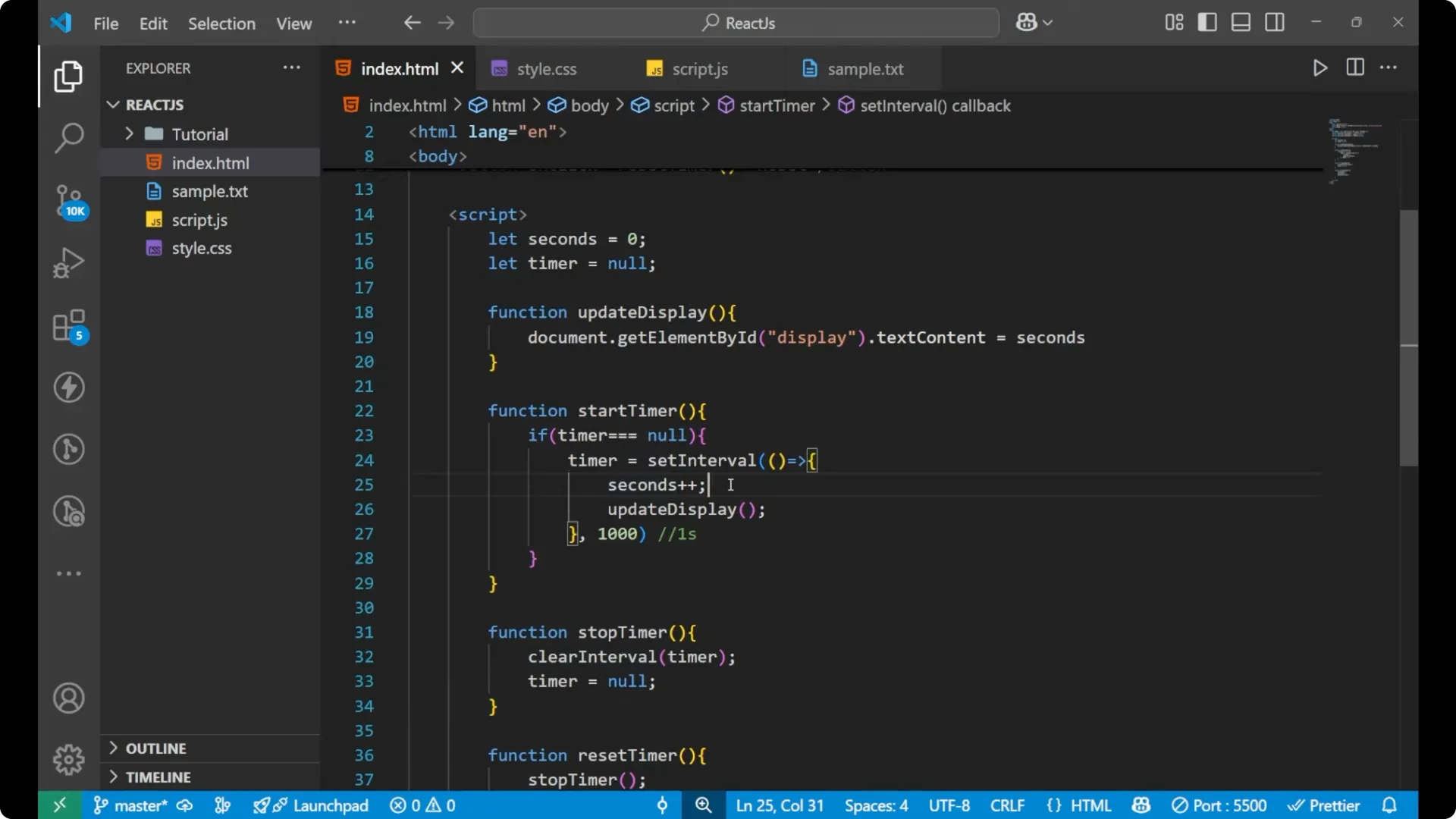Open the Settings gear menu

coord(68,759)
